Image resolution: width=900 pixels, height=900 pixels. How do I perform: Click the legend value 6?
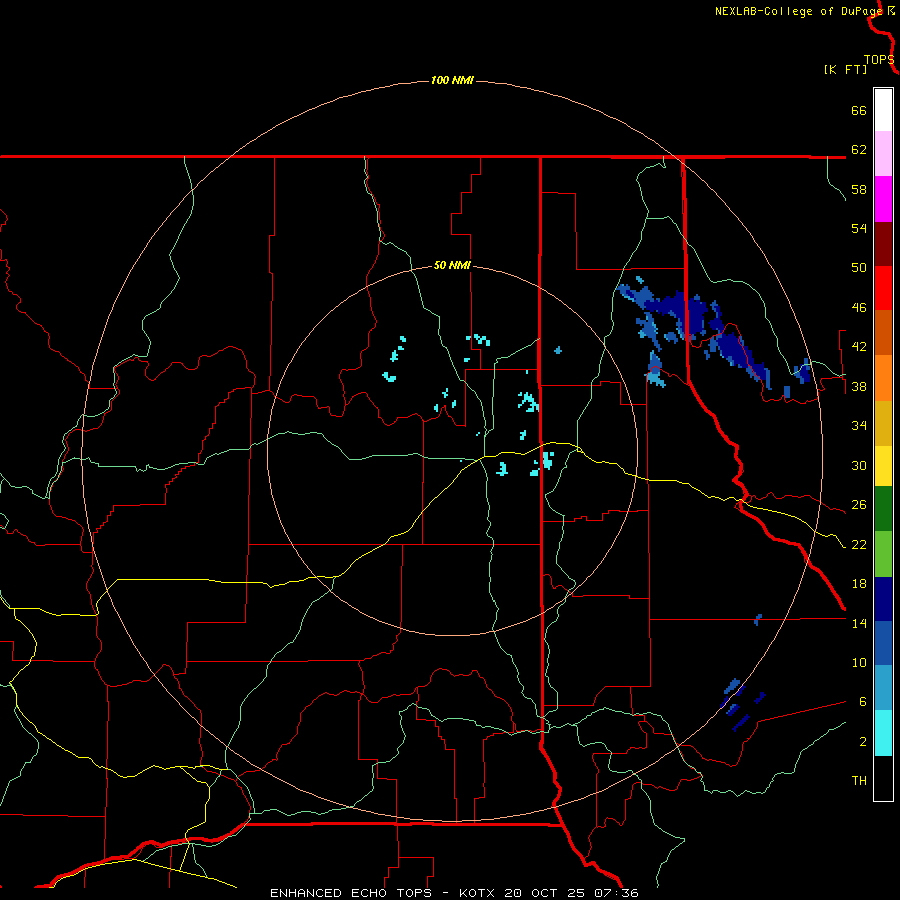click(x=863, y=701)
